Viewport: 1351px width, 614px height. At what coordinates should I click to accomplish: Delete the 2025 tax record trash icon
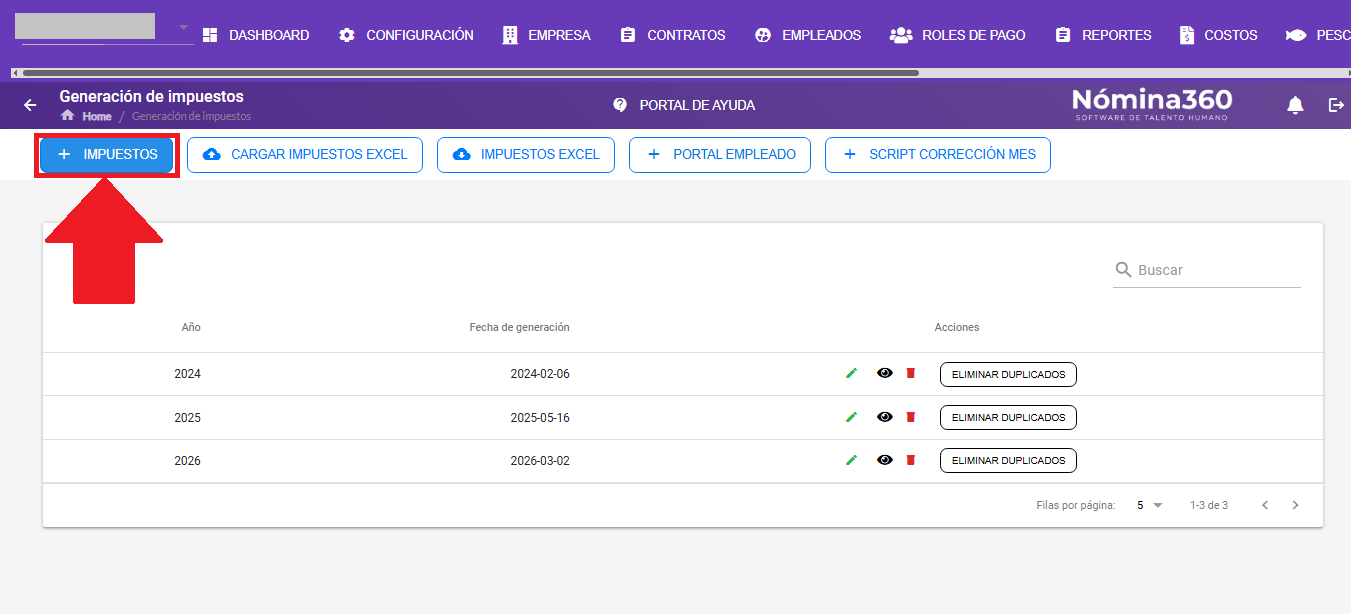pyautogui.click(x=910, y=417)
